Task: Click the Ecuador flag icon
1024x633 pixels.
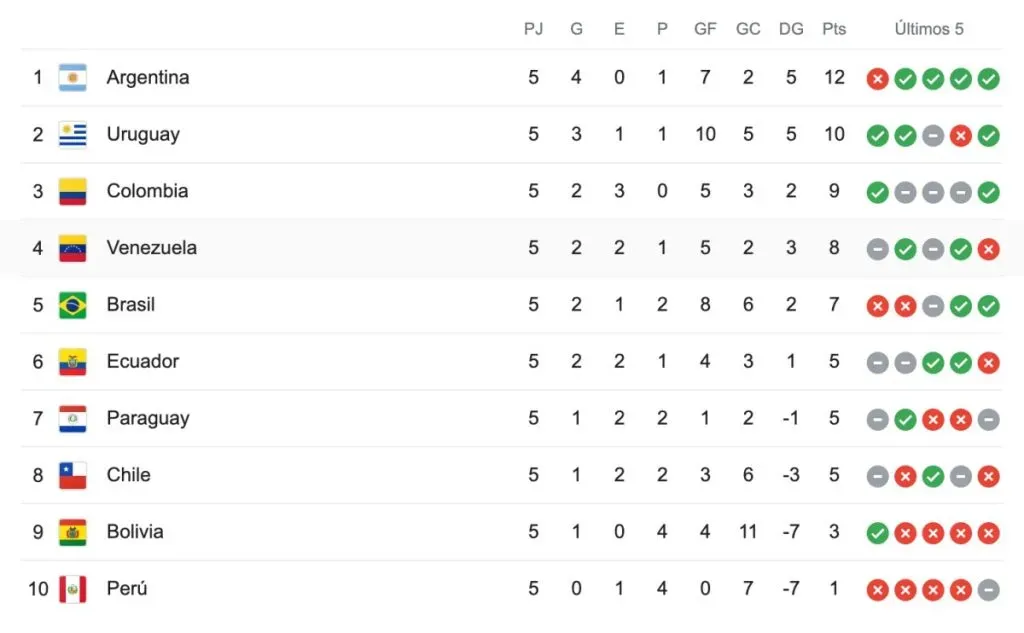Action: pos(73,362)
